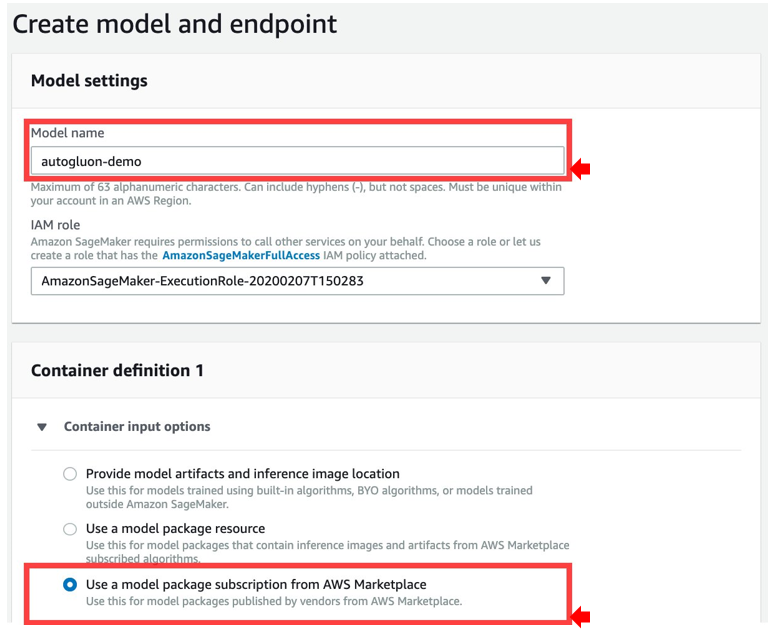The height and width of the screenshot is (640, 771).
Task: Select 'Provide model artifacts and inference image location'
Action: tap(70, 474)
